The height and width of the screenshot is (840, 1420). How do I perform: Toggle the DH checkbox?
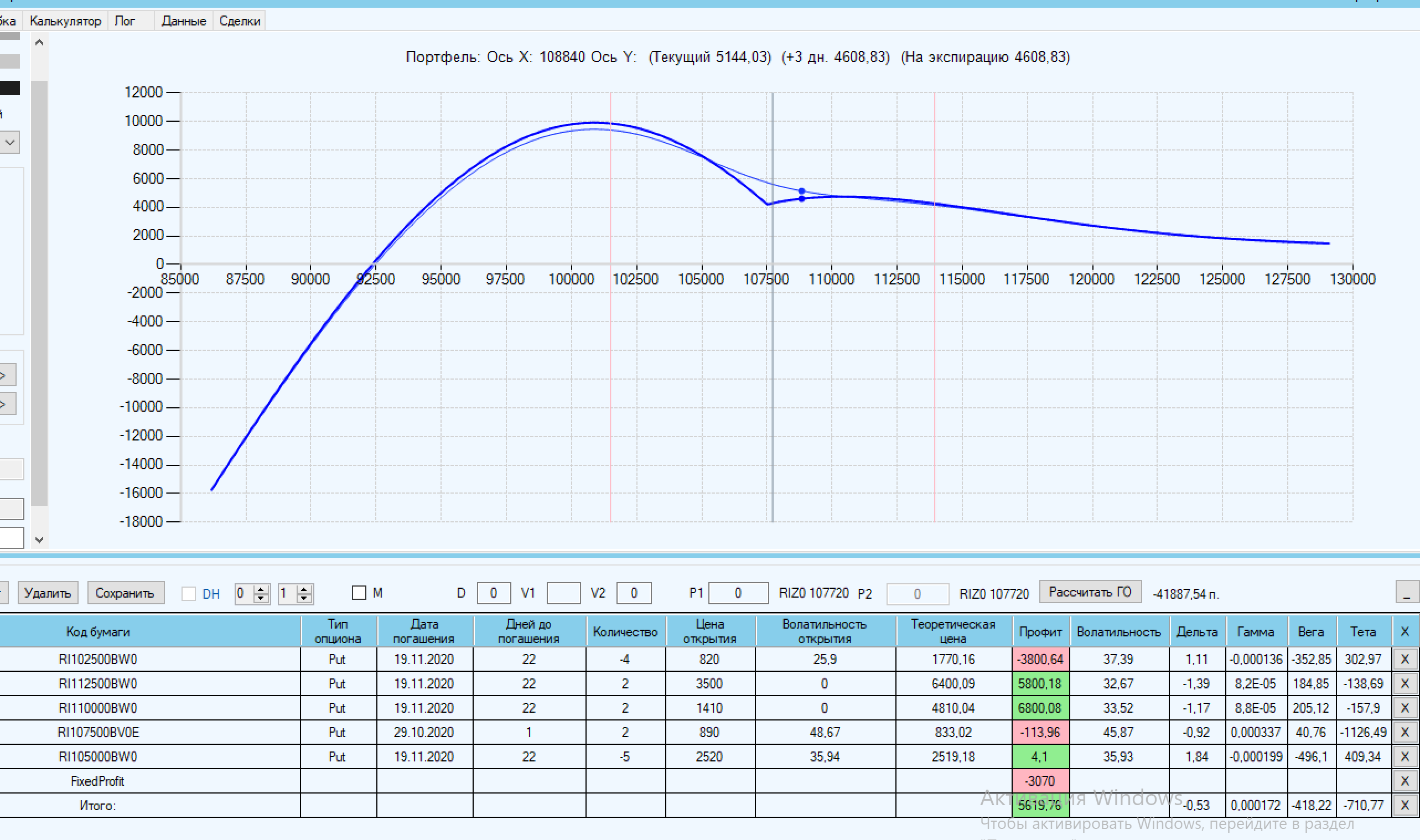click(189, 593)
